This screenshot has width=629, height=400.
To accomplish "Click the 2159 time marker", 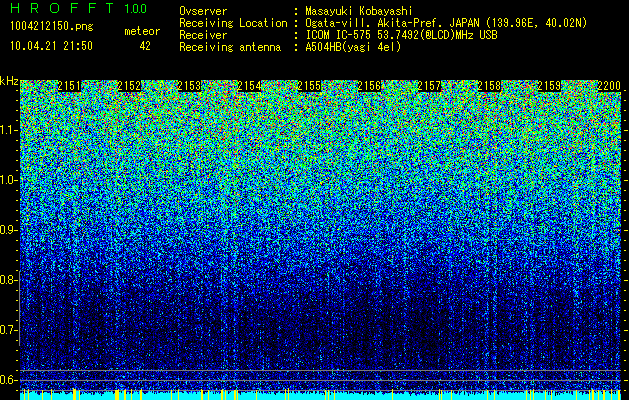I will click(549, 86).
